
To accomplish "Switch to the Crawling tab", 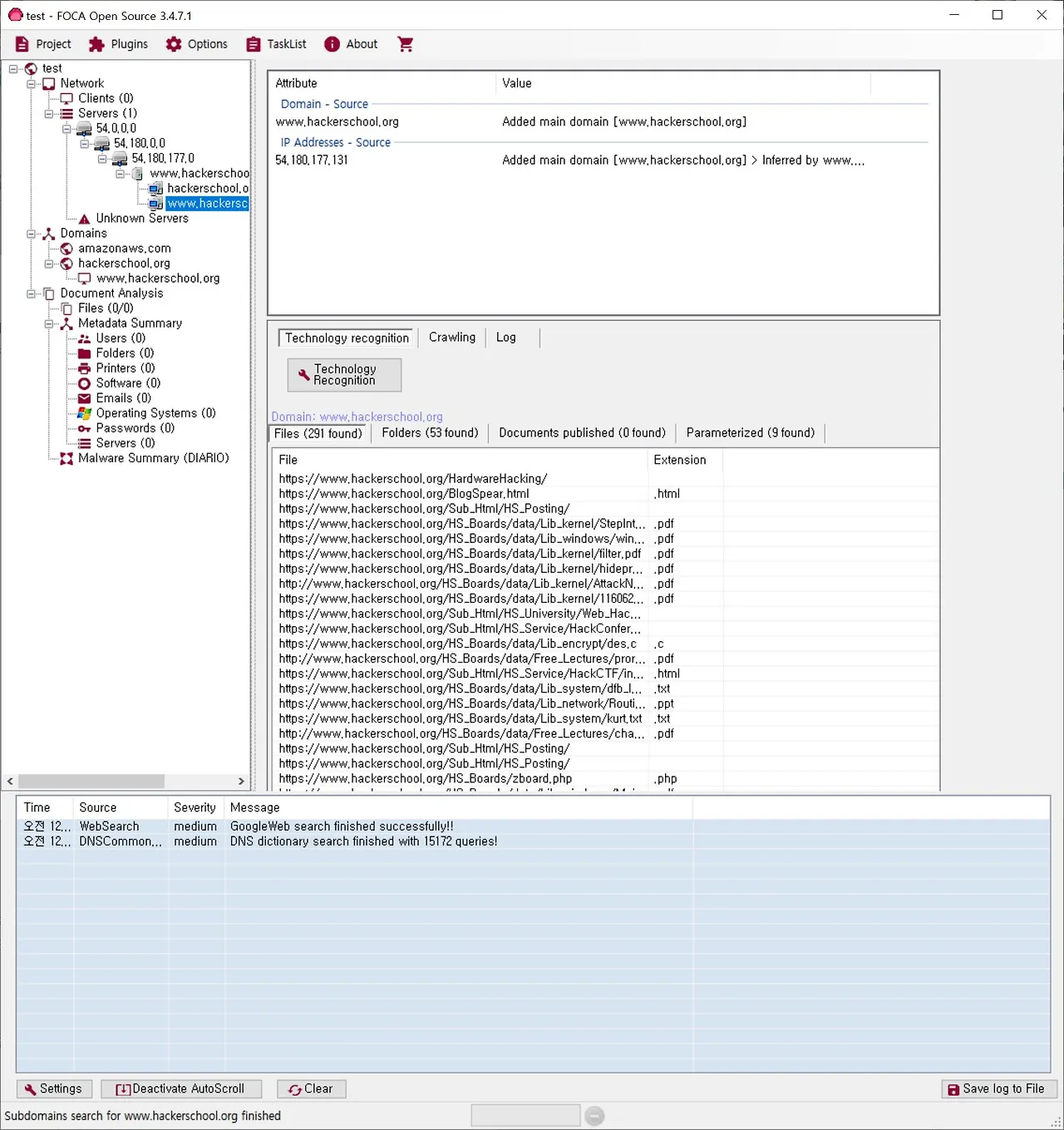I will point(452,338).
